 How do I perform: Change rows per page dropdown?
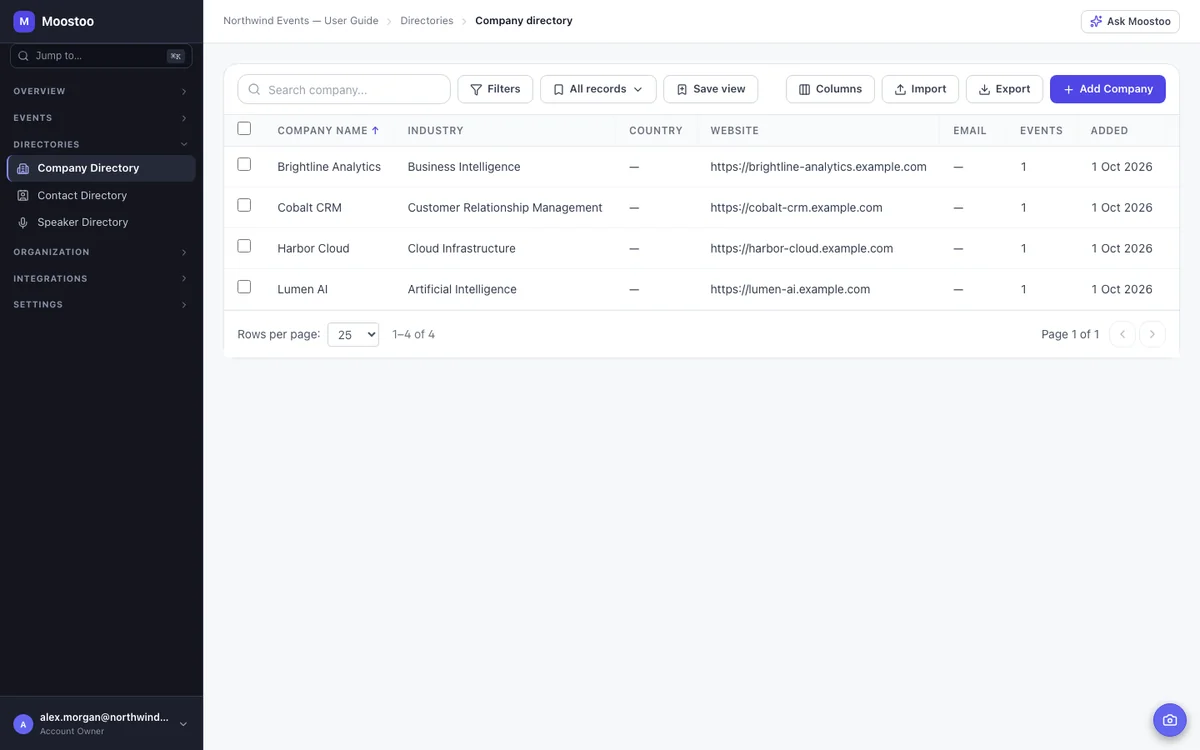353,334
